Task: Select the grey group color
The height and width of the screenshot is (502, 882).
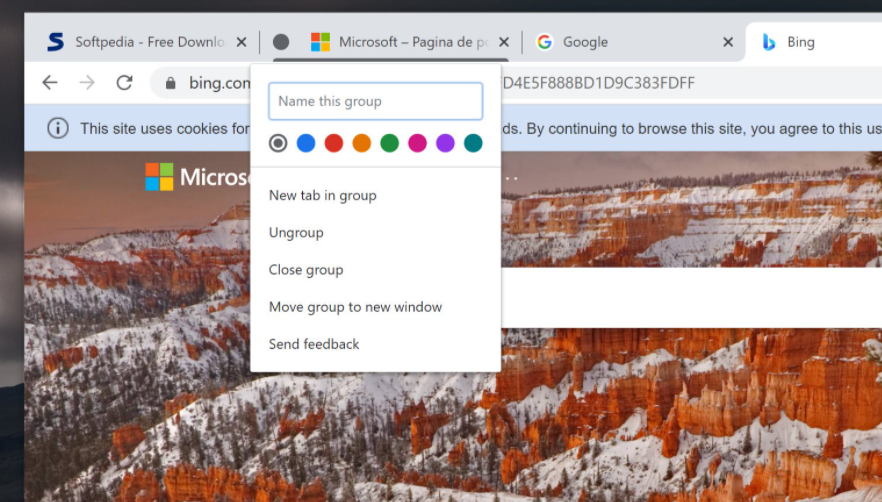Action: [278, 143]
